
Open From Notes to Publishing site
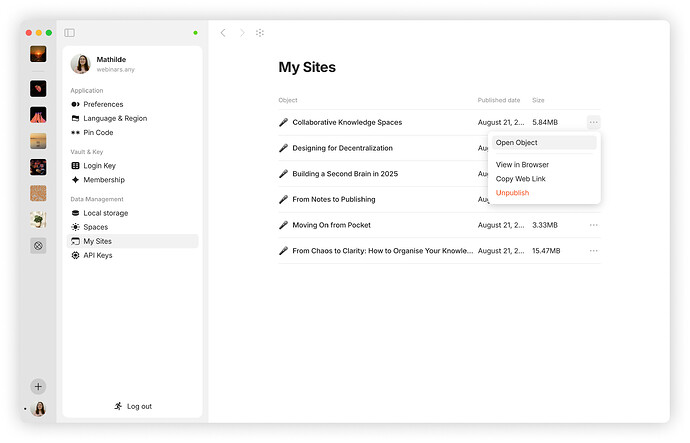(334, 199)
